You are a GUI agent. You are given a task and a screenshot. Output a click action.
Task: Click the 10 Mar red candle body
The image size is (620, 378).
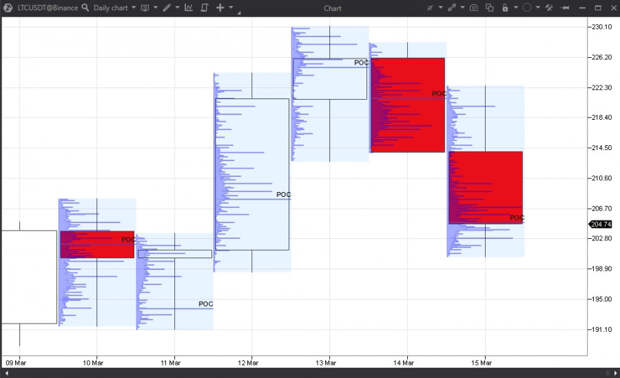97,244
